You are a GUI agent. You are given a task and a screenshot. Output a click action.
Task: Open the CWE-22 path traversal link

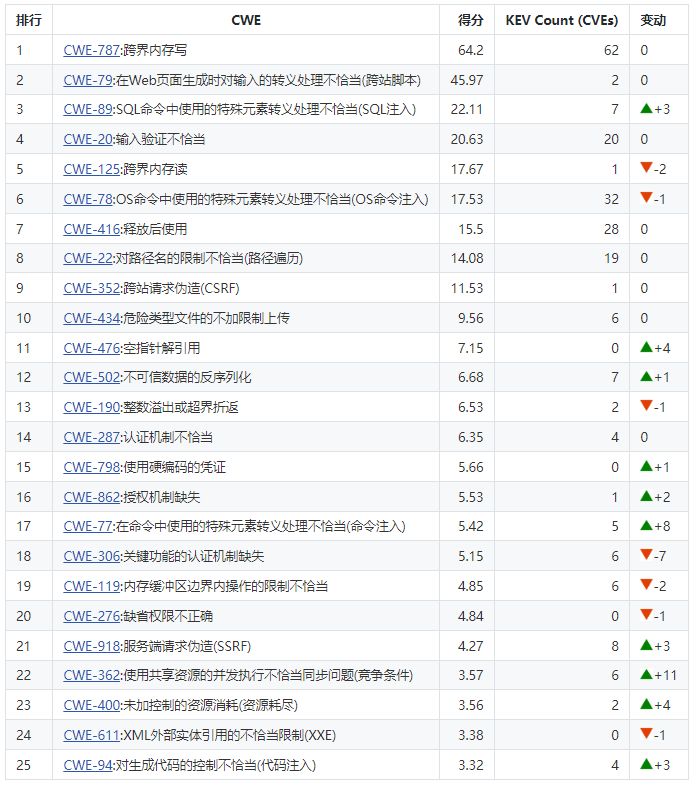coord(88,258)
